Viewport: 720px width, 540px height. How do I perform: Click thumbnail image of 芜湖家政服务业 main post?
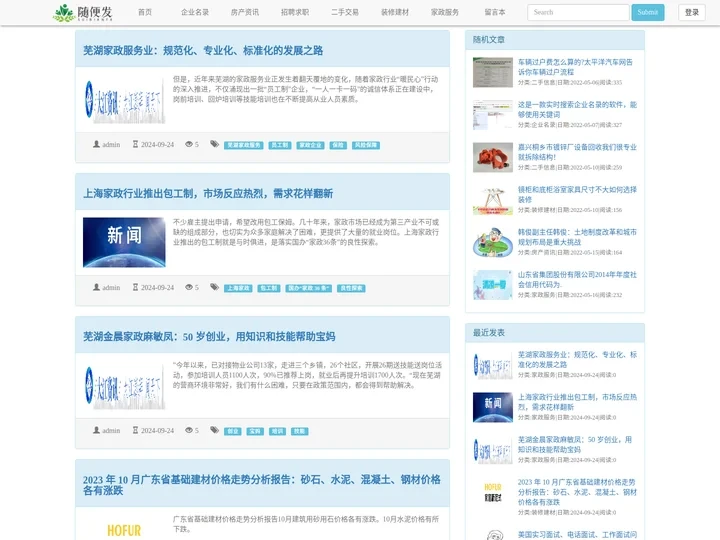coord(124,100)
